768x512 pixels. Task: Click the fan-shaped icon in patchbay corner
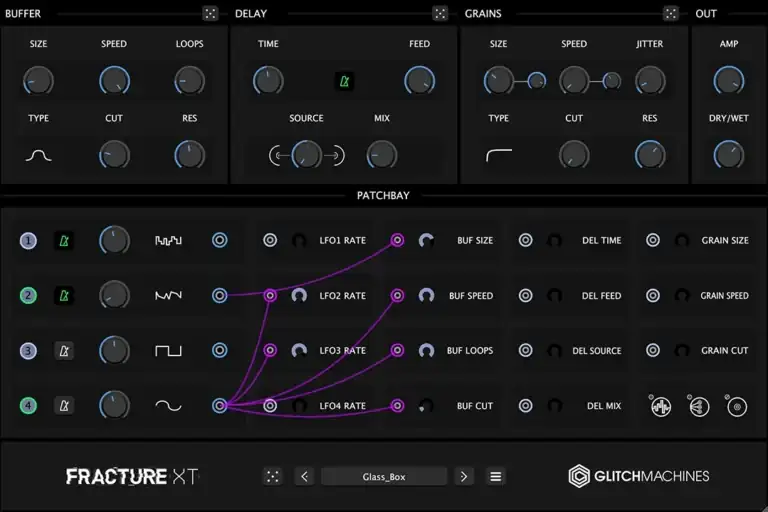[x=699, y=407]
